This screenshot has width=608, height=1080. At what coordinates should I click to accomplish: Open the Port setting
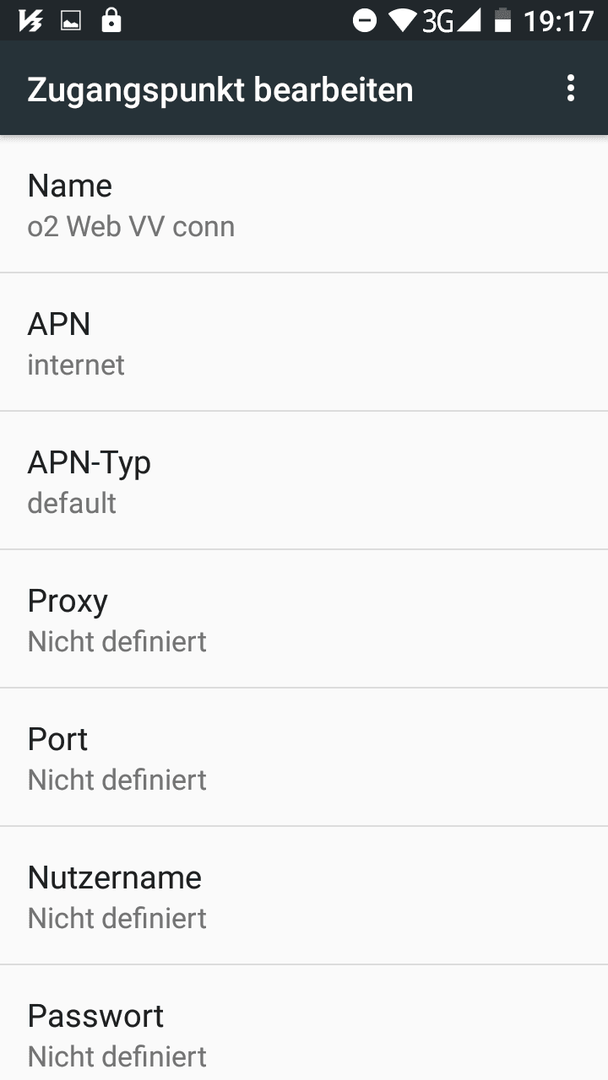[x=304, y=757]
